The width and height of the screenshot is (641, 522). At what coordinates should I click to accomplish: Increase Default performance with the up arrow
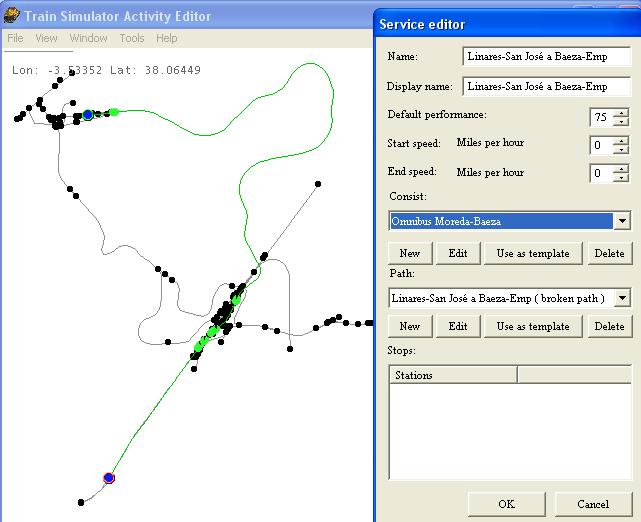click(x=621, y=112)
